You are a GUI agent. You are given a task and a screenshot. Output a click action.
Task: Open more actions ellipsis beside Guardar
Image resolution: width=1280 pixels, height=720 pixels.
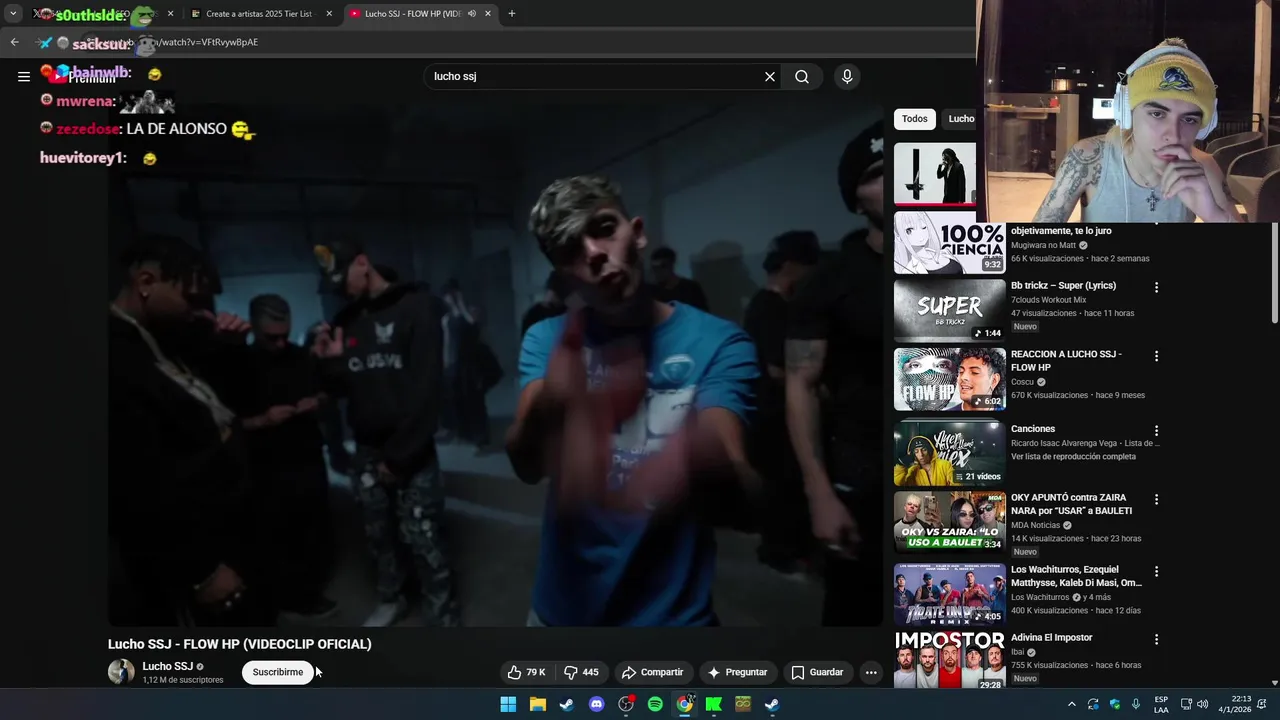coord(871,672)
